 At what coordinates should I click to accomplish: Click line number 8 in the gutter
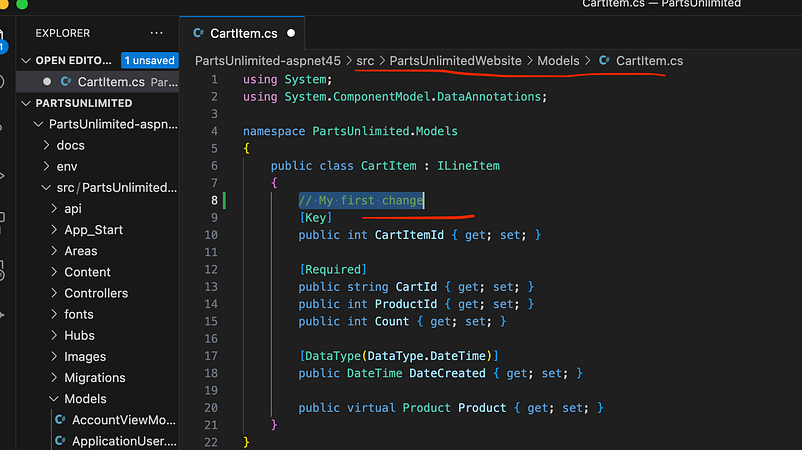(214, 200)
